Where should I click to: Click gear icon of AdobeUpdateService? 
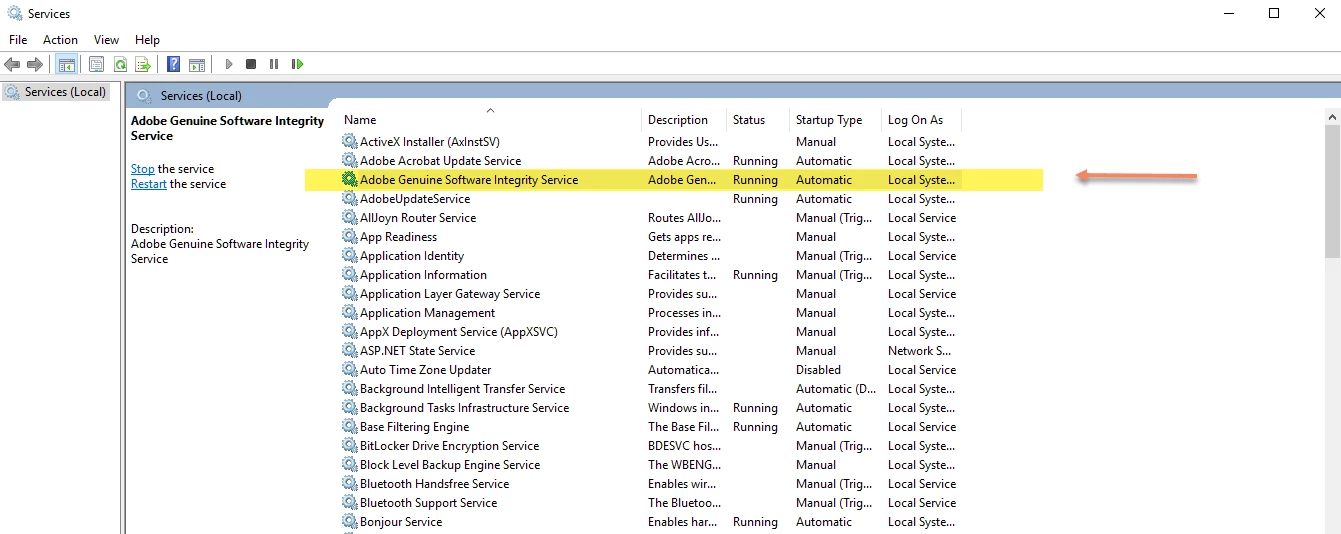pos(350,199)
